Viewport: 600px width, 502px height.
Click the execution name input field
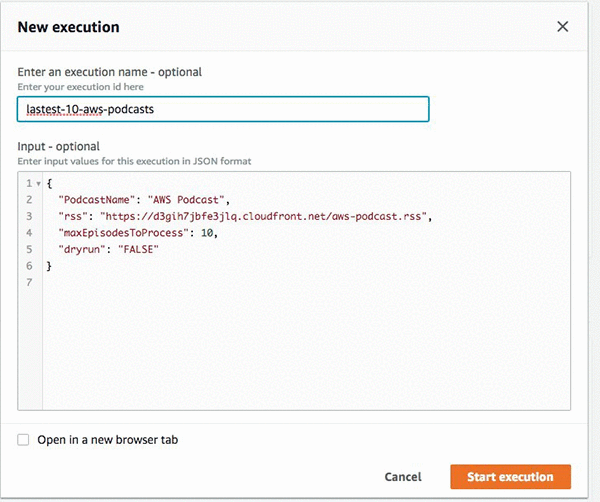pos(223,109)
